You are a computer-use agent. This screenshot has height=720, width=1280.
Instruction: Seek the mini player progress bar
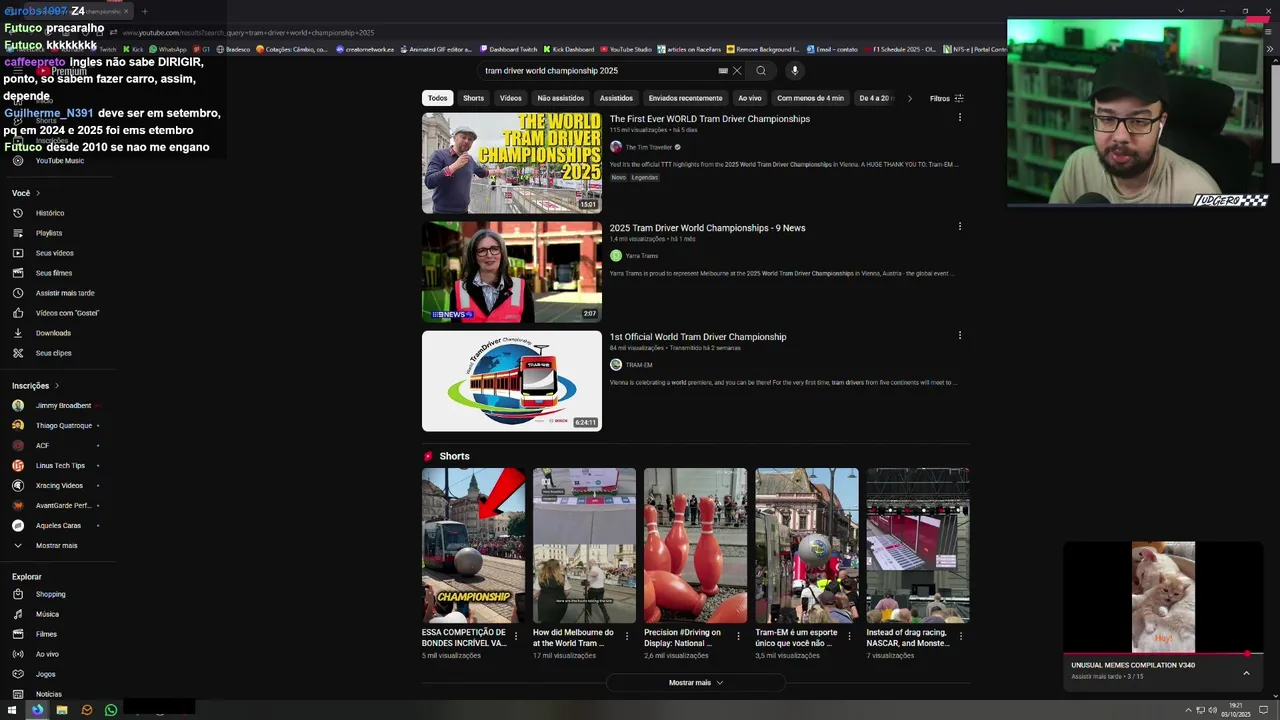[1163, 653]
